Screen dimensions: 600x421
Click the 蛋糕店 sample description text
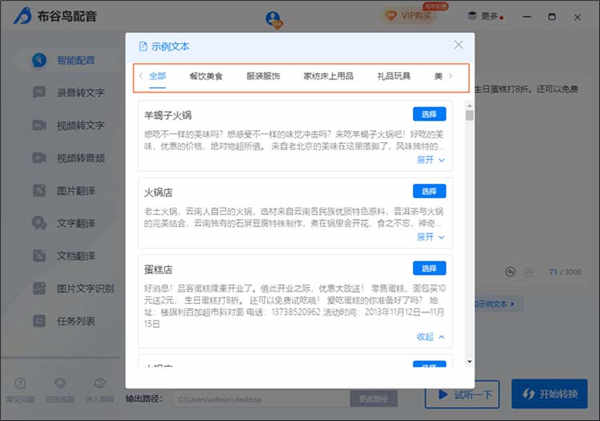294,306
